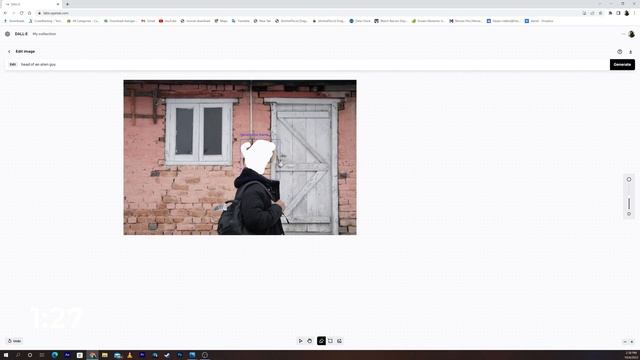This screenshot has width=640, height=360.
Task: Open a new browser tab
Action: 67,4
